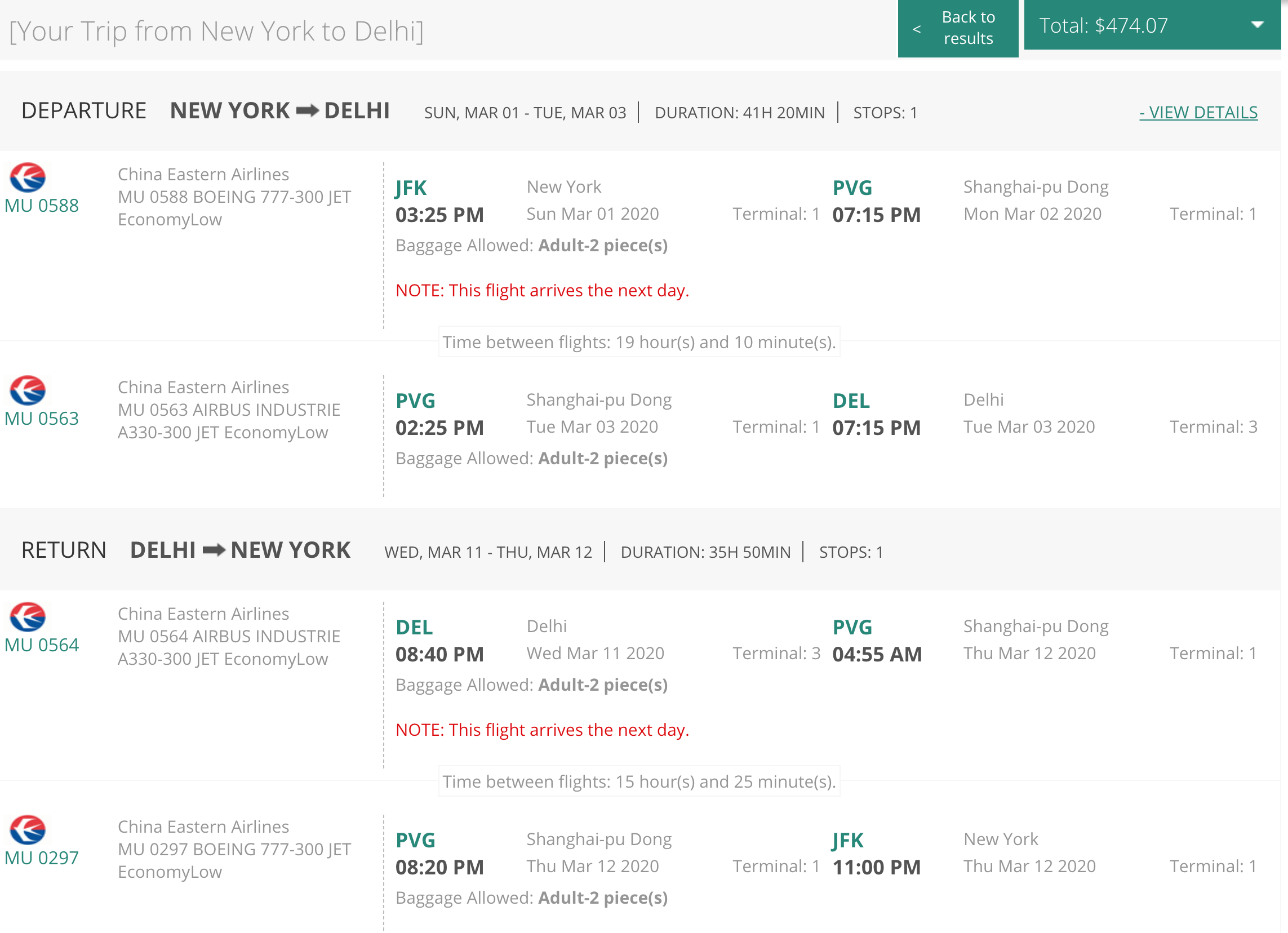Click China Eastern logo beside MU 0564
The height and width of the screenshot is (933, 1288).
coord(27,617)
